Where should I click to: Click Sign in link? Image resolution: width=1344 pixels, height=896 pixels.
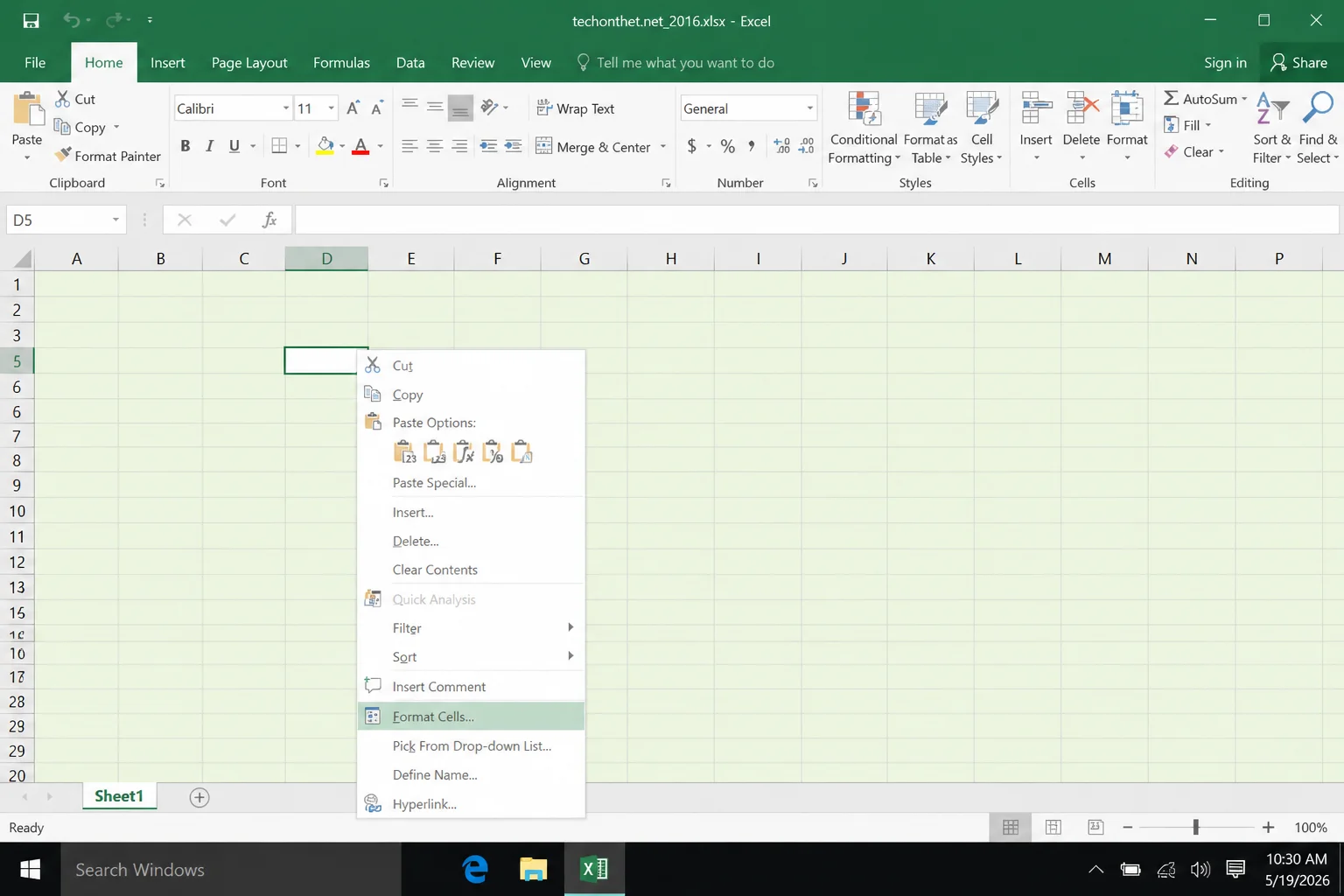[1225, 62]
